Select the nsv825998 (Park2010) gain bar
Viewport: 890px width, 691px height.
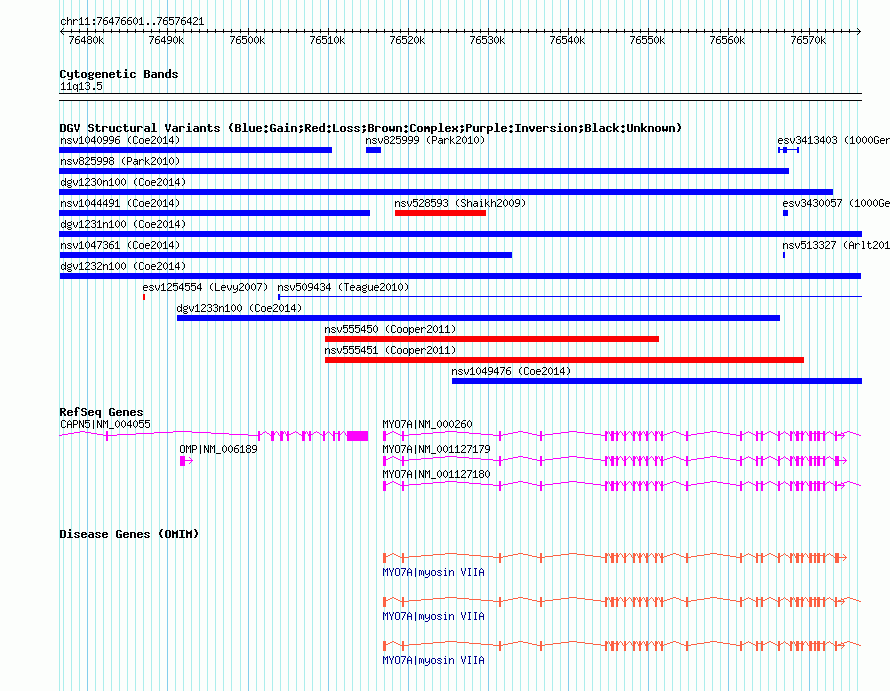[x=424, y=171]
